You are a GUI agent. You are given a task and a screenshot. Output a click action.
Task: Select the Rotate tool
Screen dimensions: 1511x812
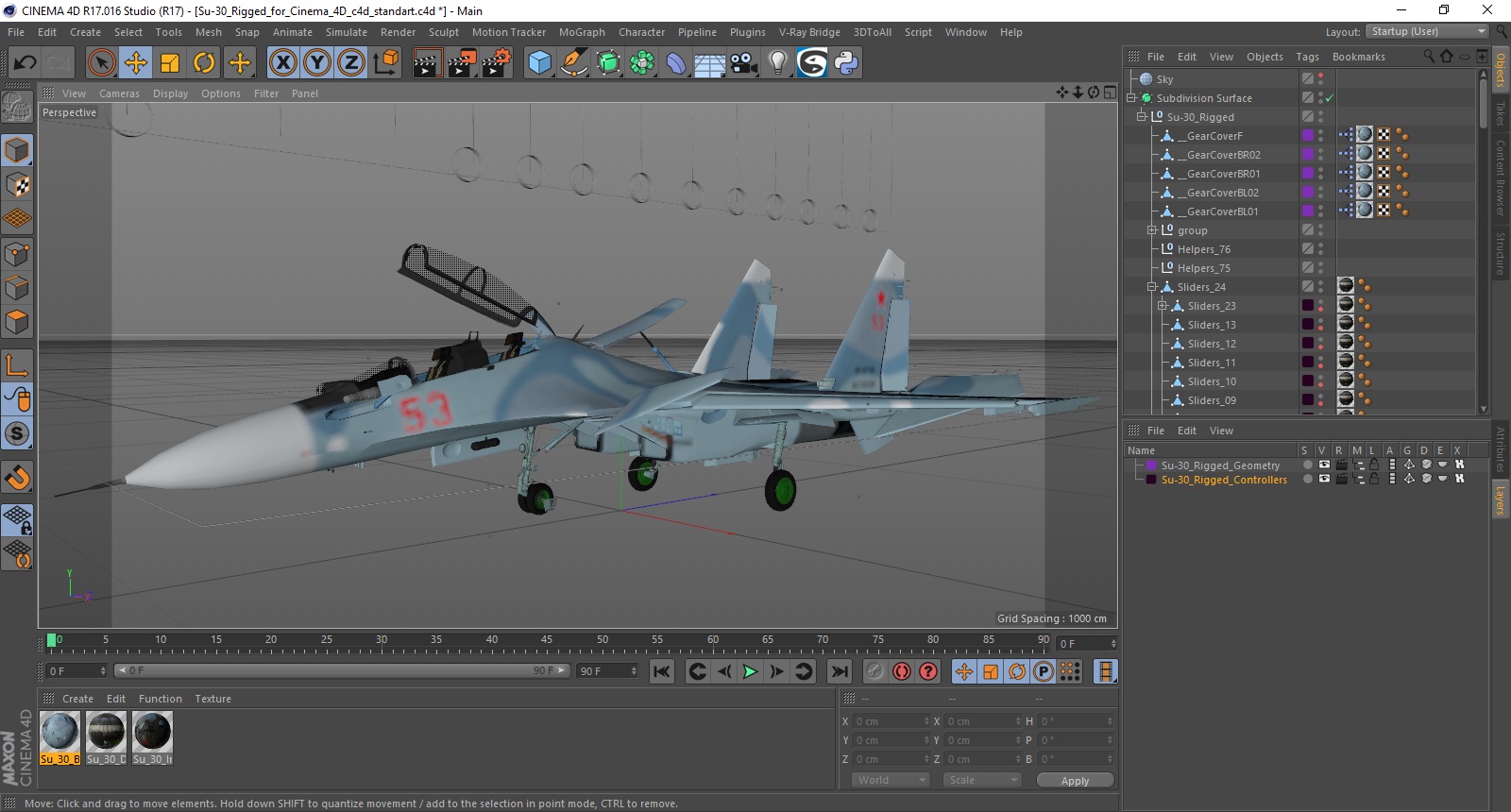204,63
